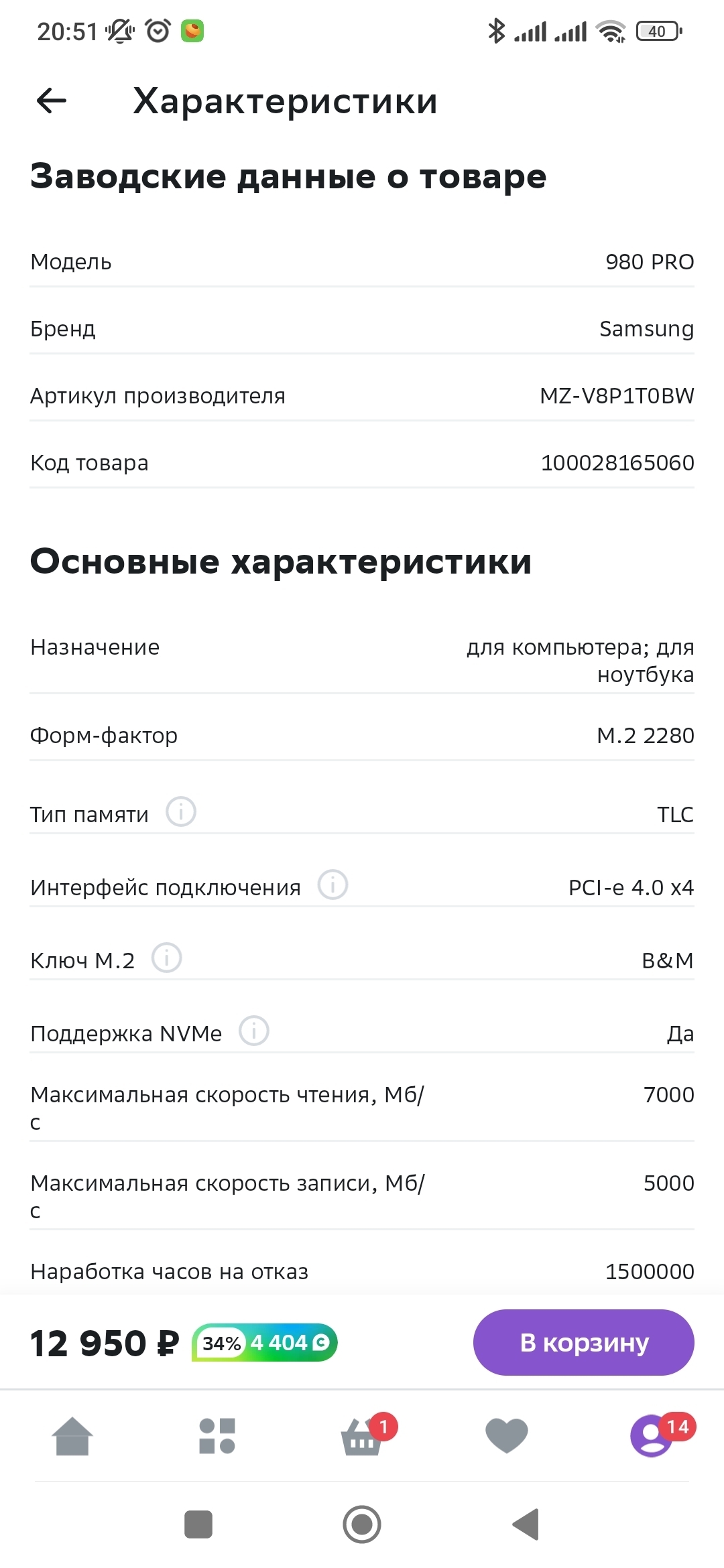Open the profile icon with badge 14
724x1568 pixels.
[x=652, y=1437]
